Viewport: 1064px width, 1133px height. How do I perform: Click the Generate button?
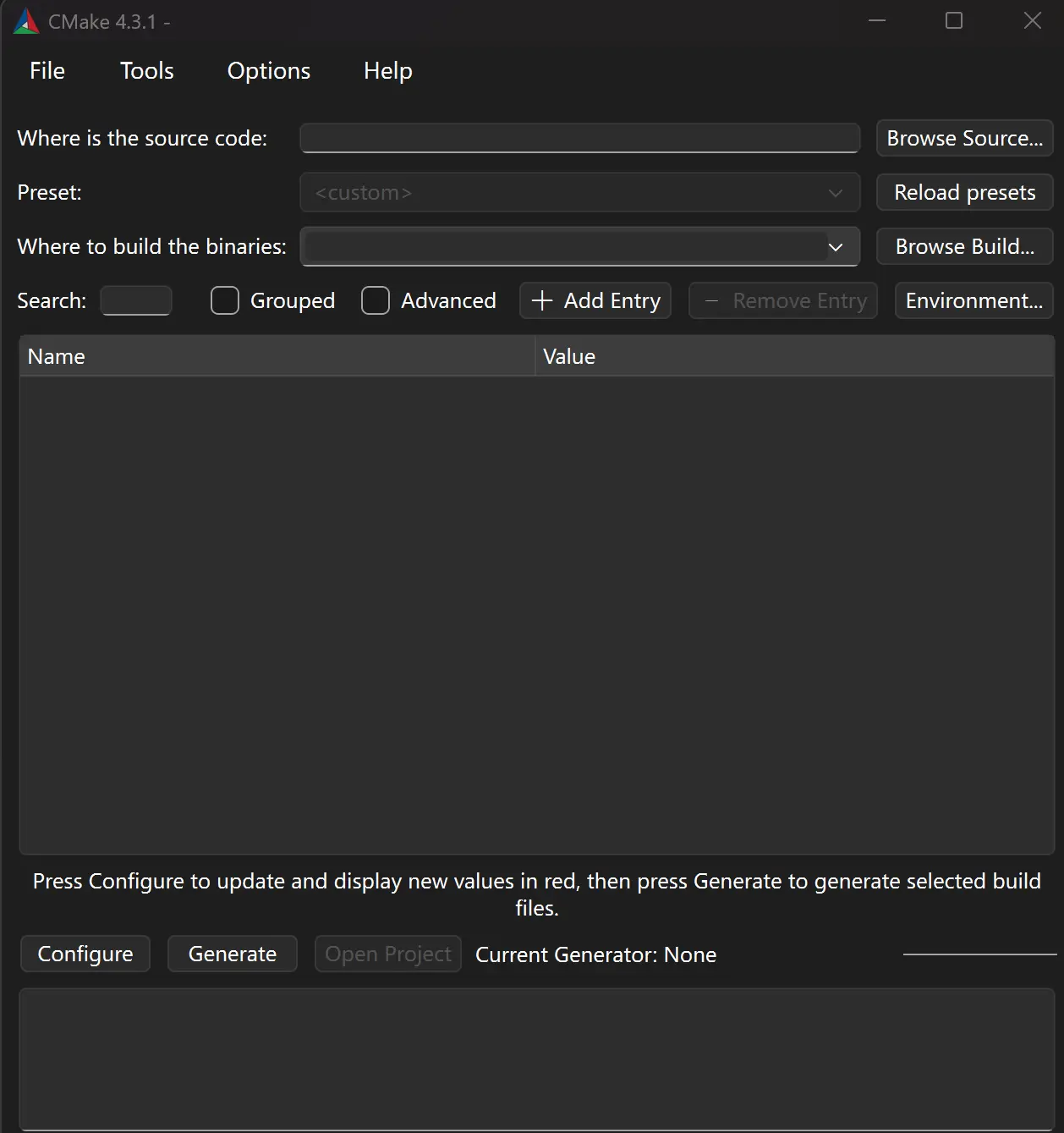tap(233, 954)
